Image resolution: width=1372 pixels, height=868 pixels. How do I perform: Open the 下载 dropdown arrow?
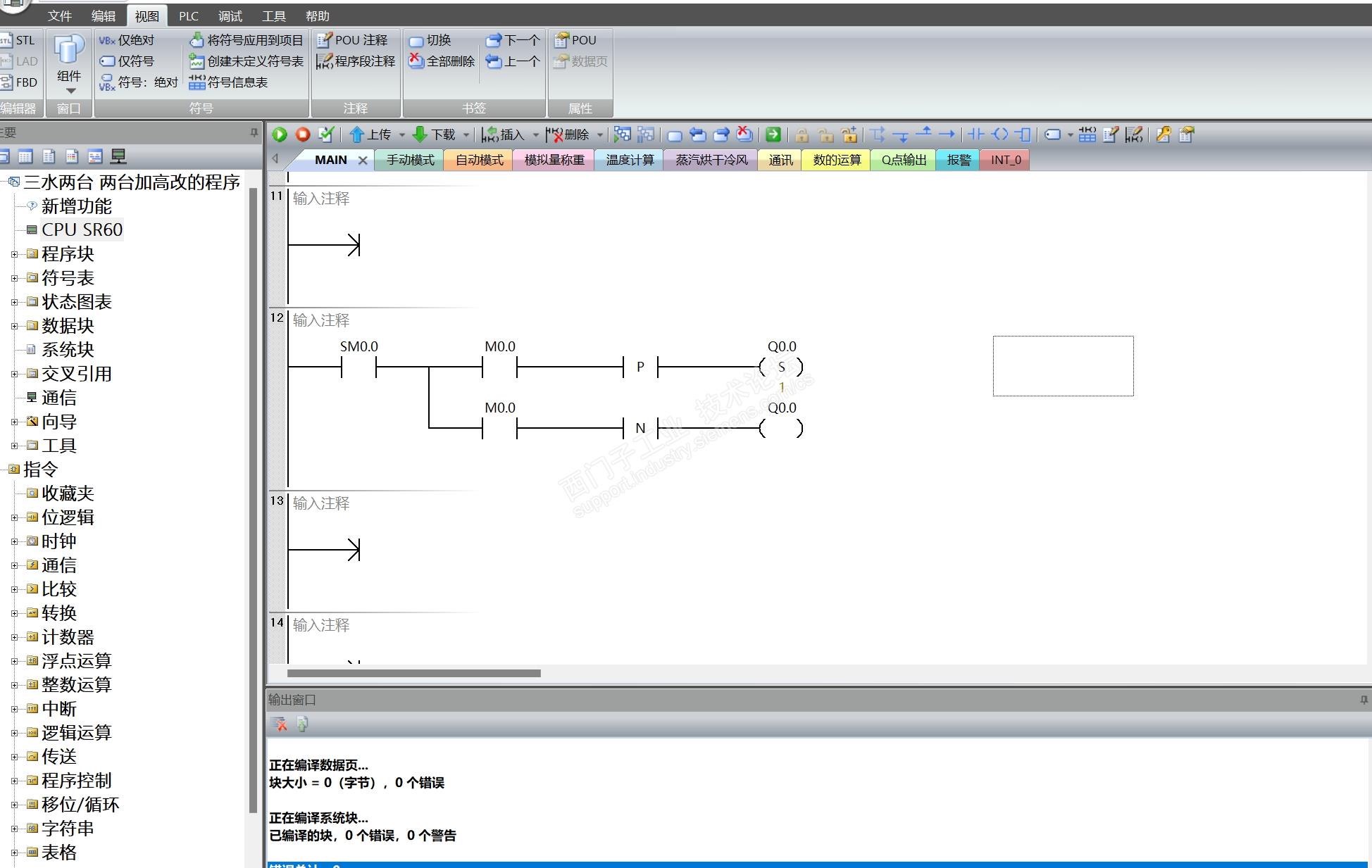click(x=466, y=135)
